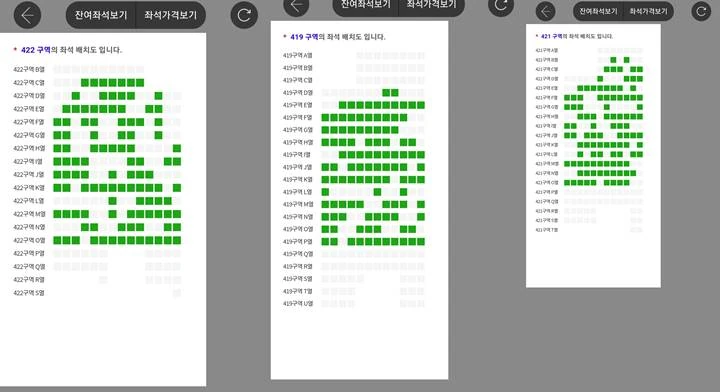The image size is (720, 392).
Task: Select 좌석가격보기 above the 419 구역 panel
Action: click(432, 6)
